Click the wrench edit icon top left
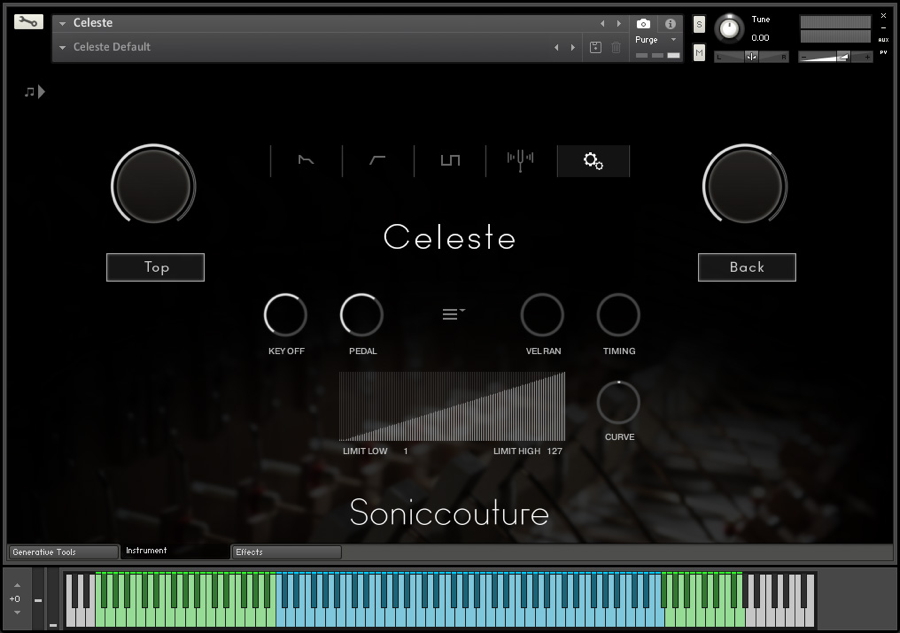 point(27,22)
